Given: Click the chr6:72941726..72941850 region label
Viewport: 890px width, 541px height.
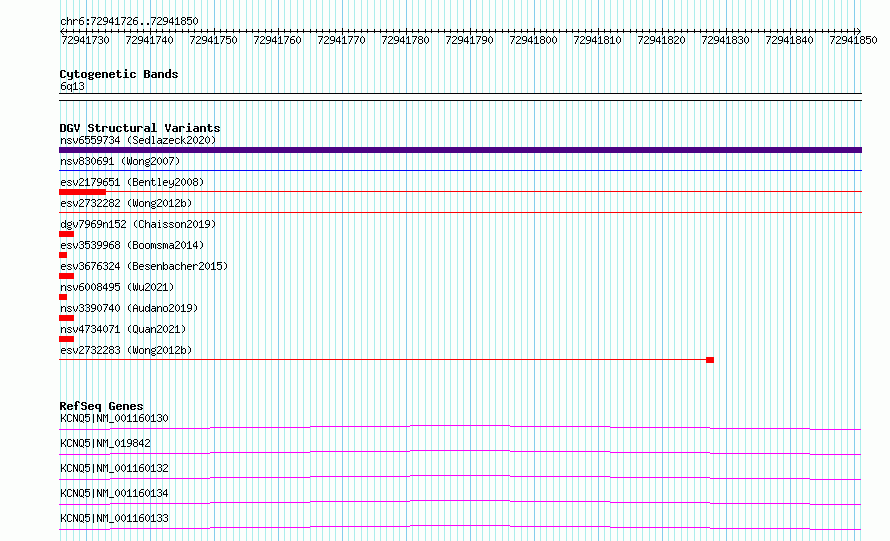Looking at the screenshot, I should pyautogui.click(x=129, y=21).
